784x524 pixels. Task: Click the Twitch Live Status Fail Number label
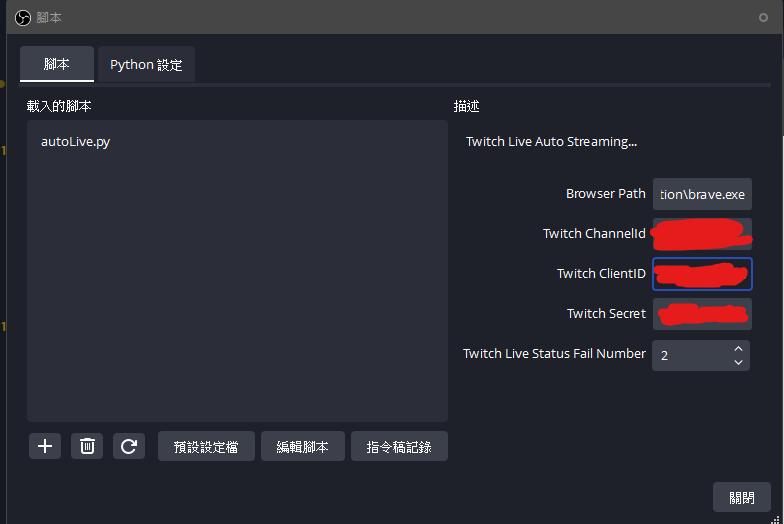pyautogui.click(x=554, y=354)
